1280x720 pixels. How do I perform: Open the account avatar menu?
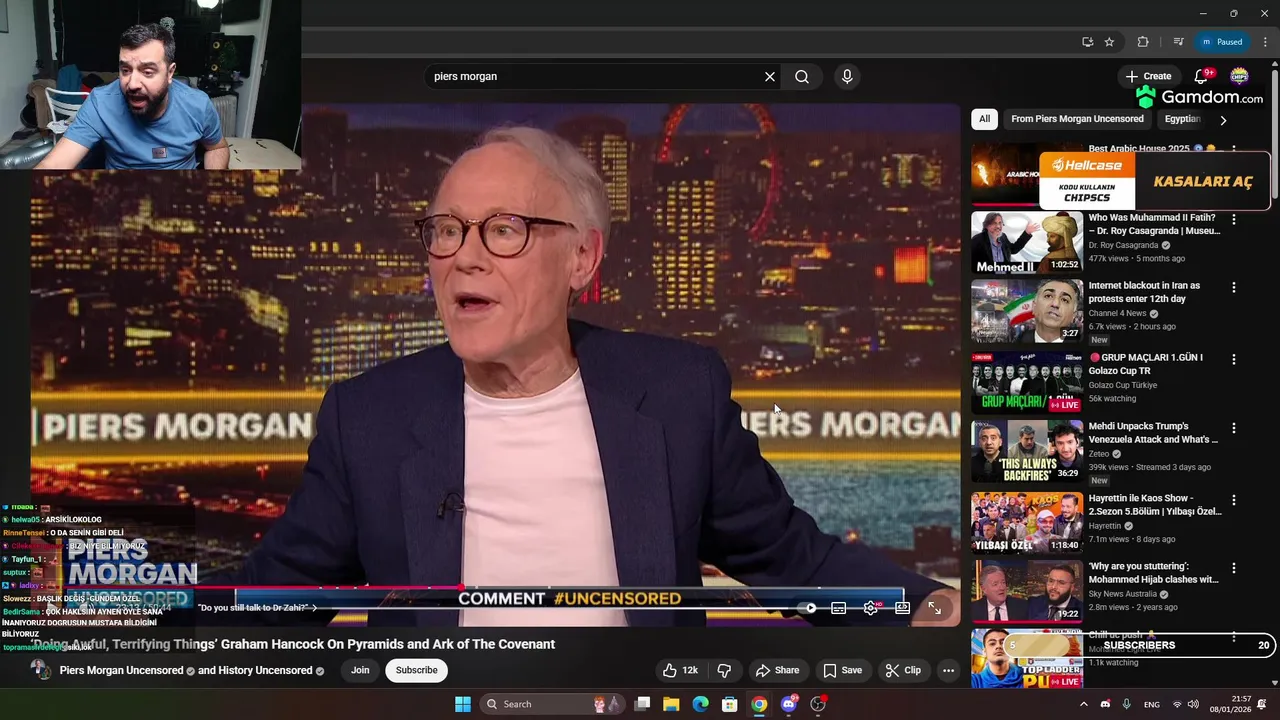(x=1239, y=76)
